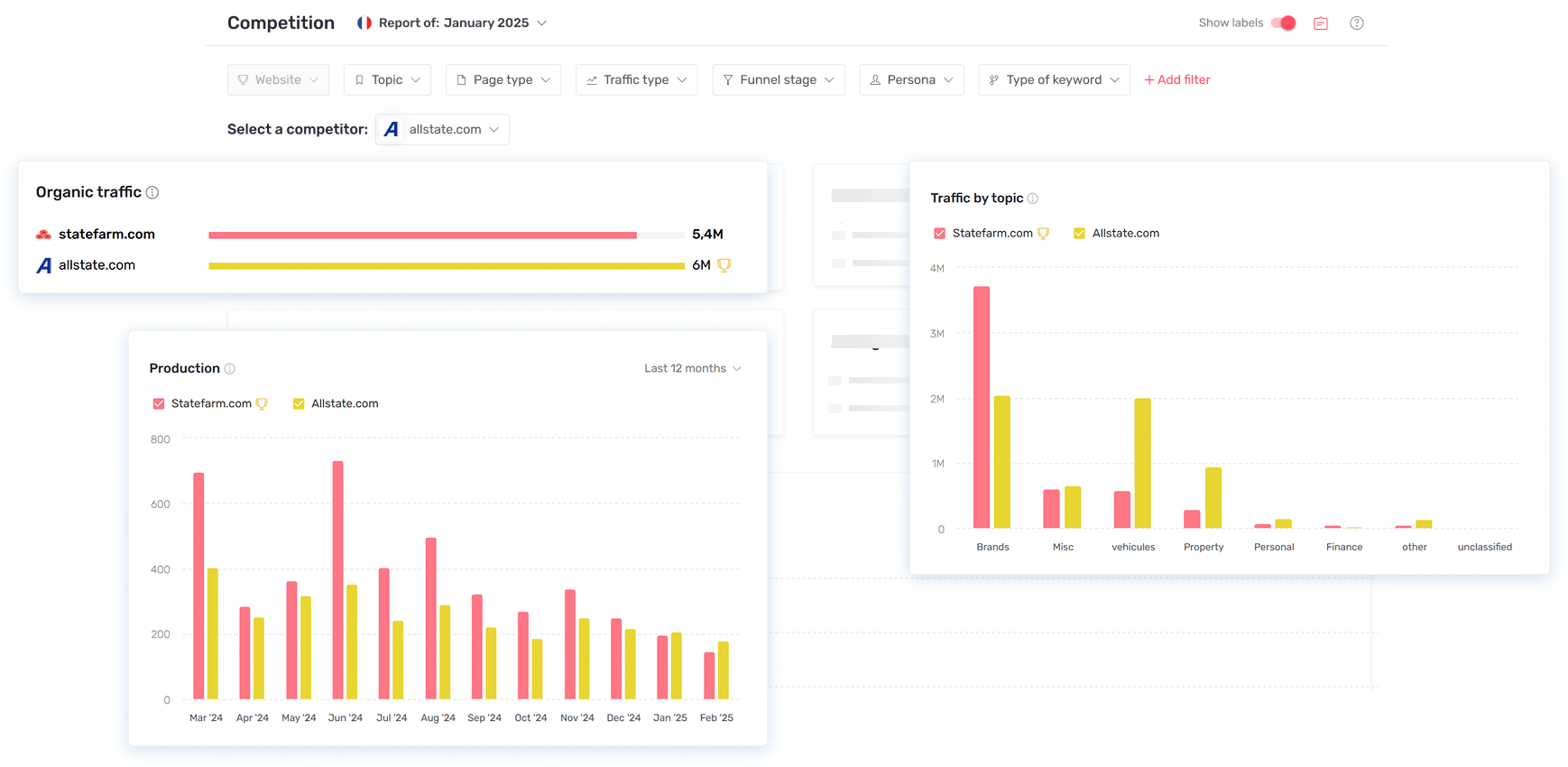The image size is (1568, 767).
Task: Click the Brands axis label
Action: tap(992, 547)
